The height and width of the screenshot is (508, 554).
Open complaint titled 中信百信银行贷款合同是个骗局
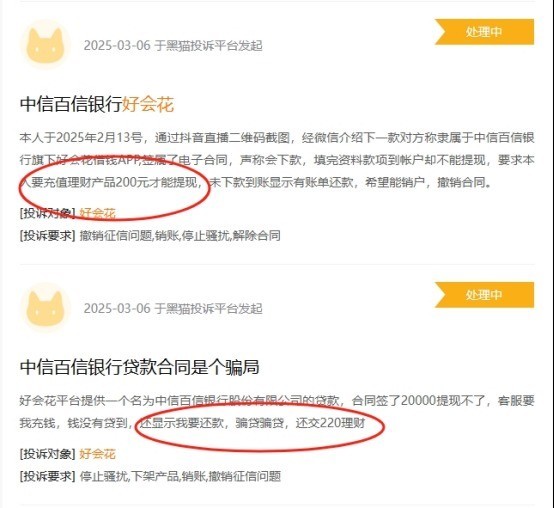[x=140, y=367]
